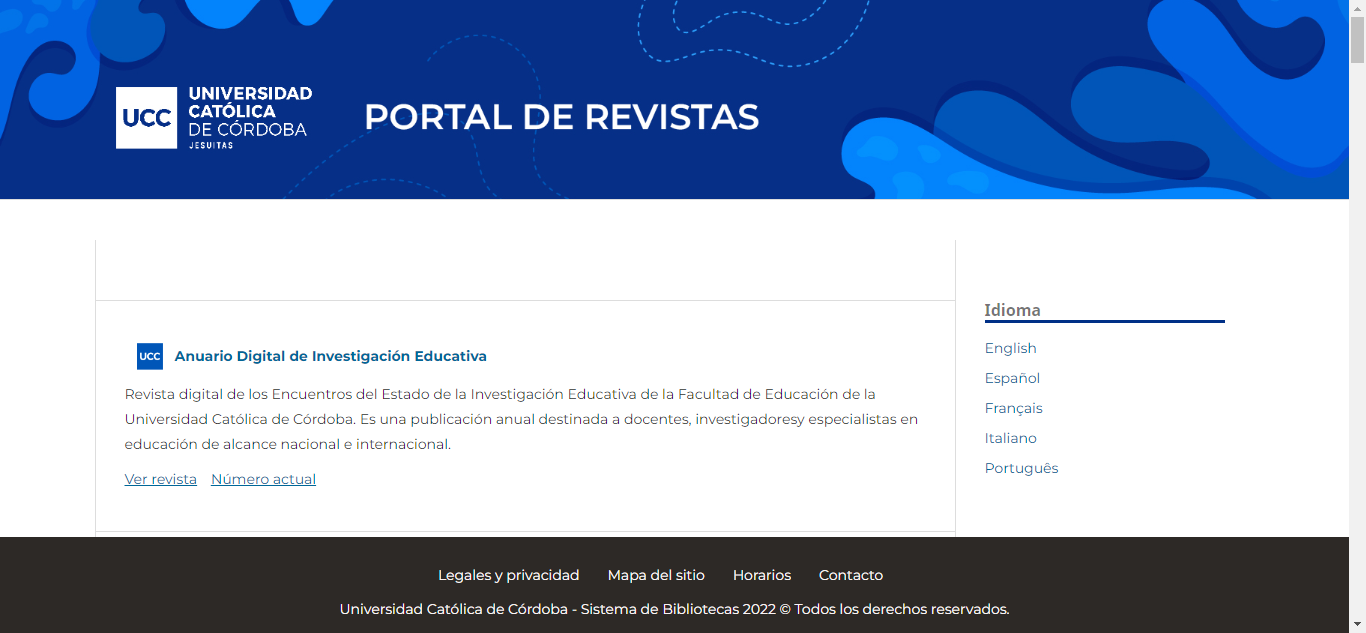1366x633 pixels.
Task: Open Mapa del sitio from the footer
Action: (x=656, y=575)
